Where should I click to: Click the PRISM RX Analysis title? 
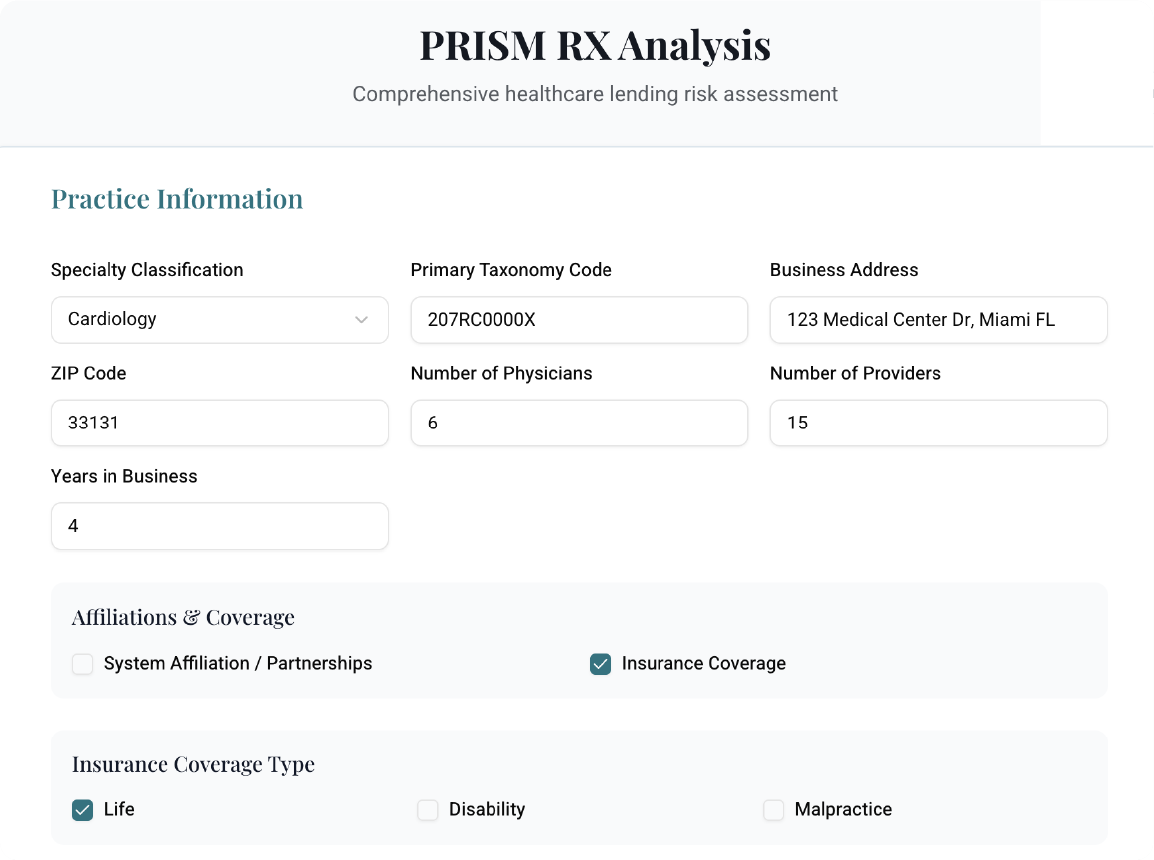click(x=594, y=45)
